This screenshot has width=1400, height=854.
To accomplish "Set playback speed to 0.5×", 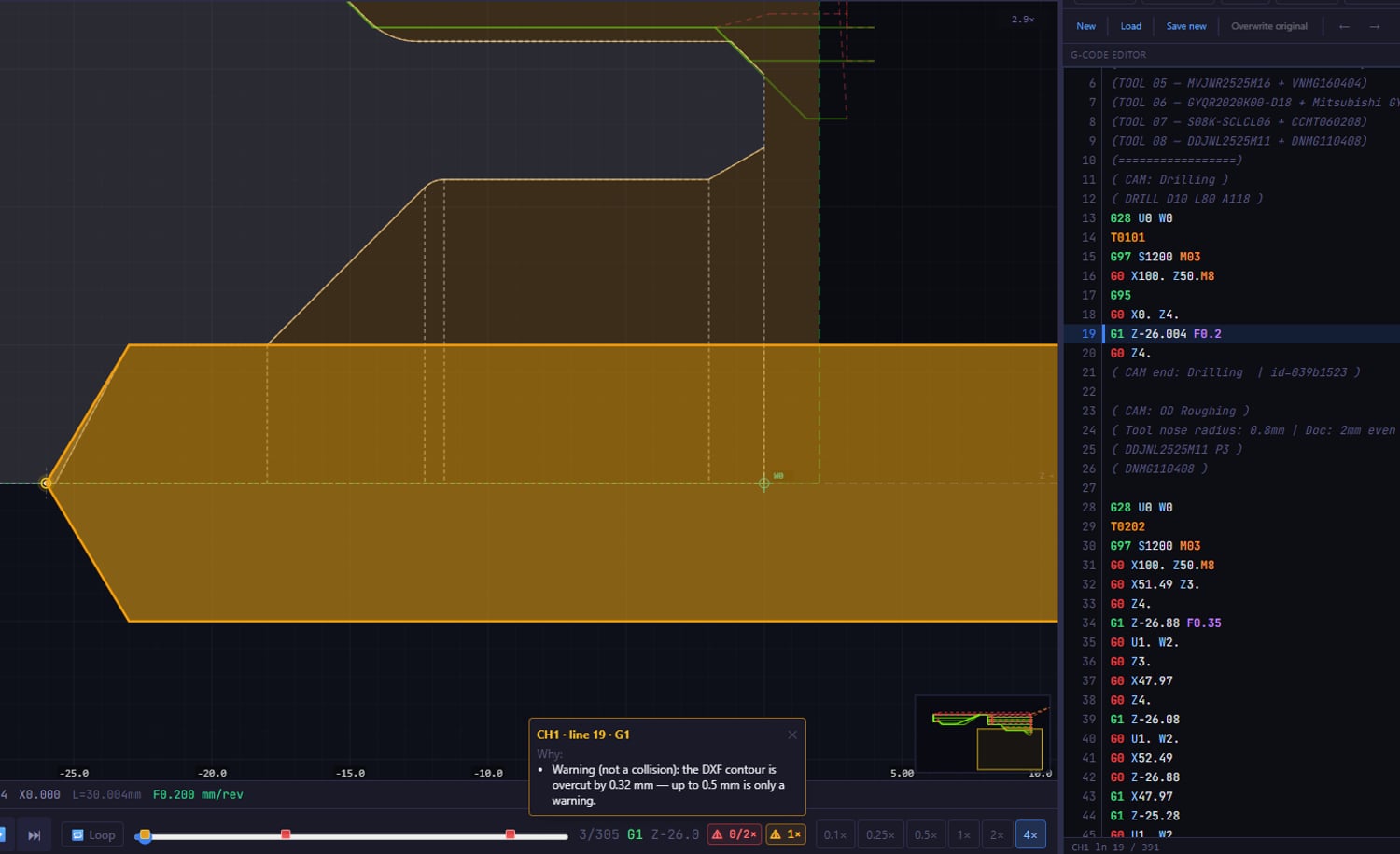I will click(x=925, y=834).
